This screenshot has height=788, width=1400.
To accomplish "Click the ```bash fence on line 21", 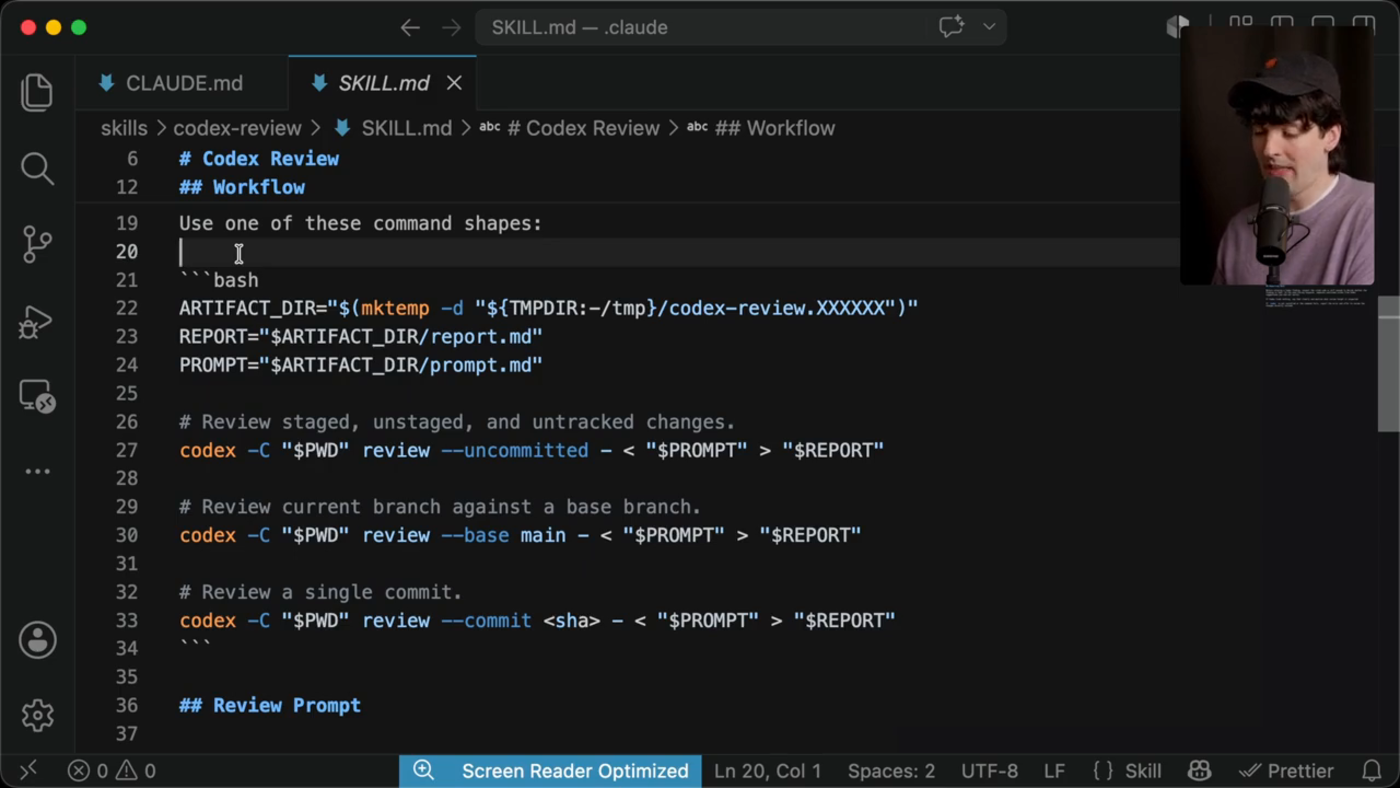I will [219, 280].
